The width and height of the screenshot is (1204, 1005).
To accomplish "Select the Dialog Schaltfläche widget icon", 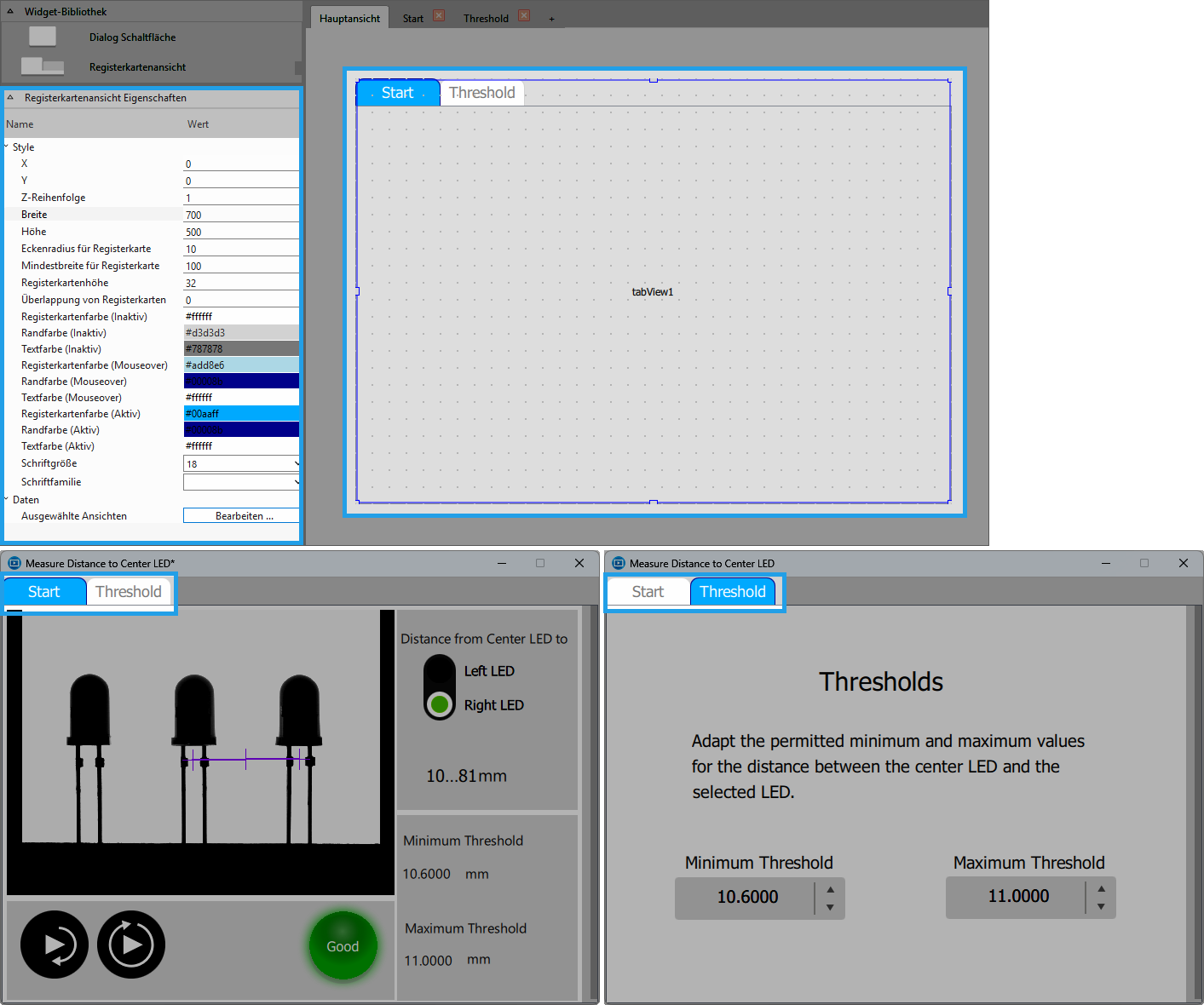I will pos(42,37).
